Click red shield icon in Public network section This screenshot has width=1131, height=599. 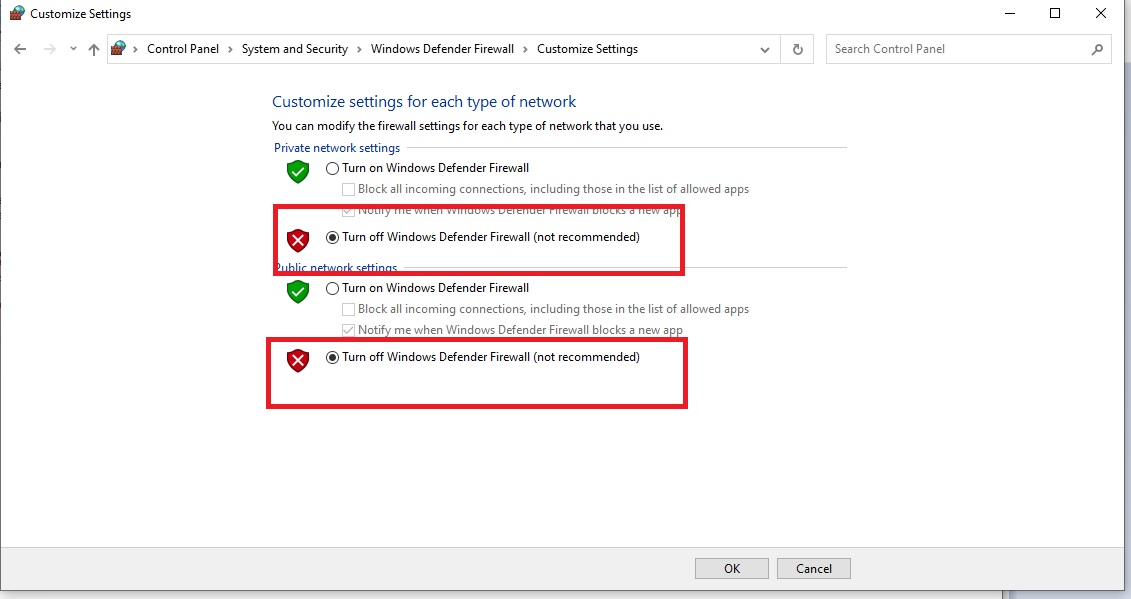298,360
